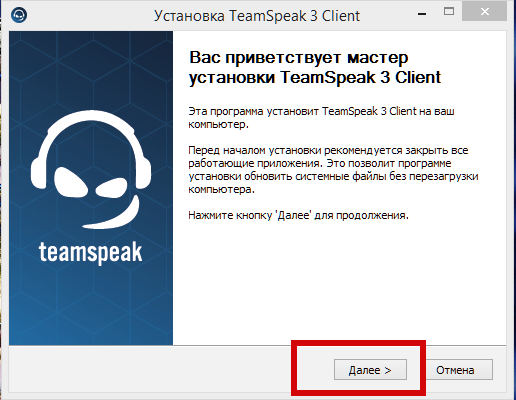The height and width of the screenshot is (400, 516).
Task: Click the paragraph starting Эта программа установит
Action: [x=321, y=118]
